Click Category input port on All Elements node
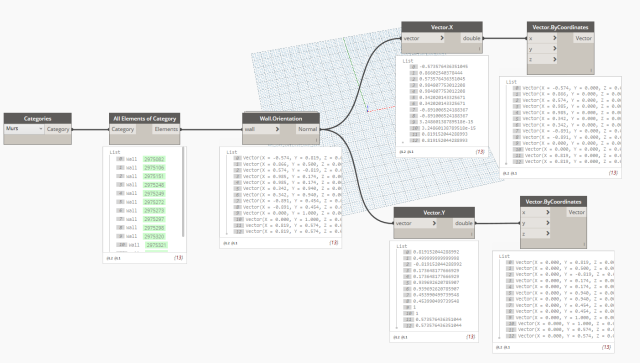The image size is (640, 363). (x=122, y=129)
